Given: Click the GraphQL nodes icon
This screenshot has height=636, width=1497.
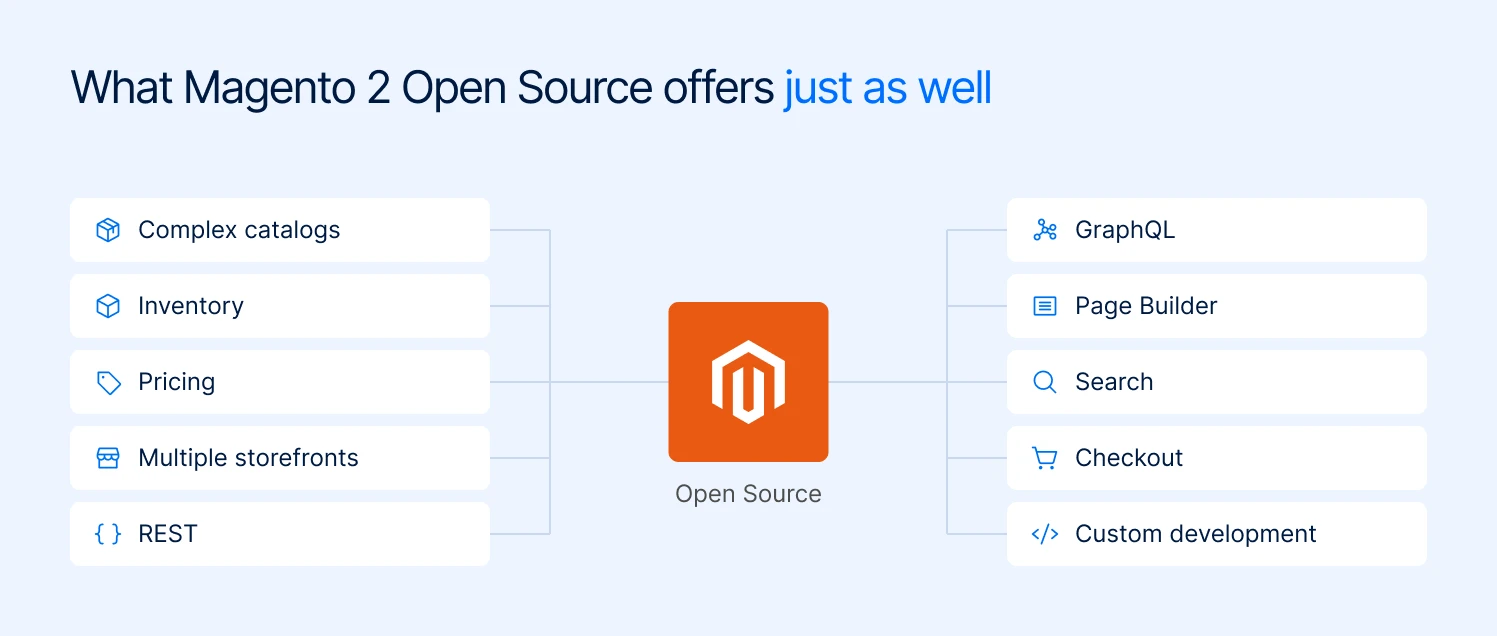Looking at the screenshot, I should 1045,230.
